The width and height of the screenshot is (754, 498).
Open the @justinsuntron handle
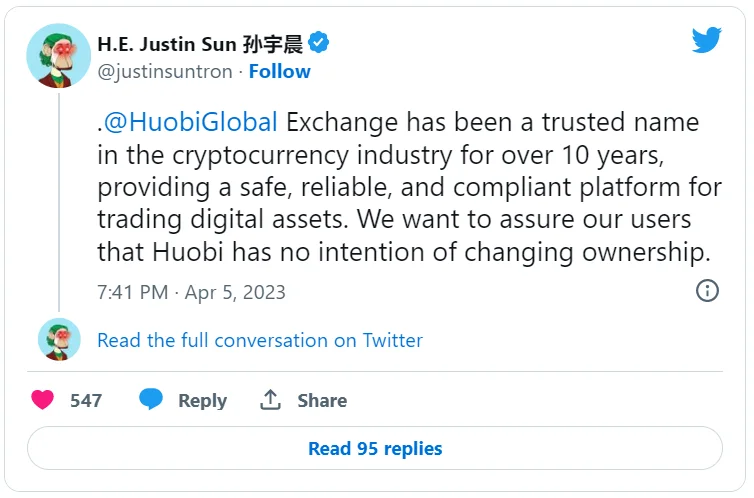point(164,71)
